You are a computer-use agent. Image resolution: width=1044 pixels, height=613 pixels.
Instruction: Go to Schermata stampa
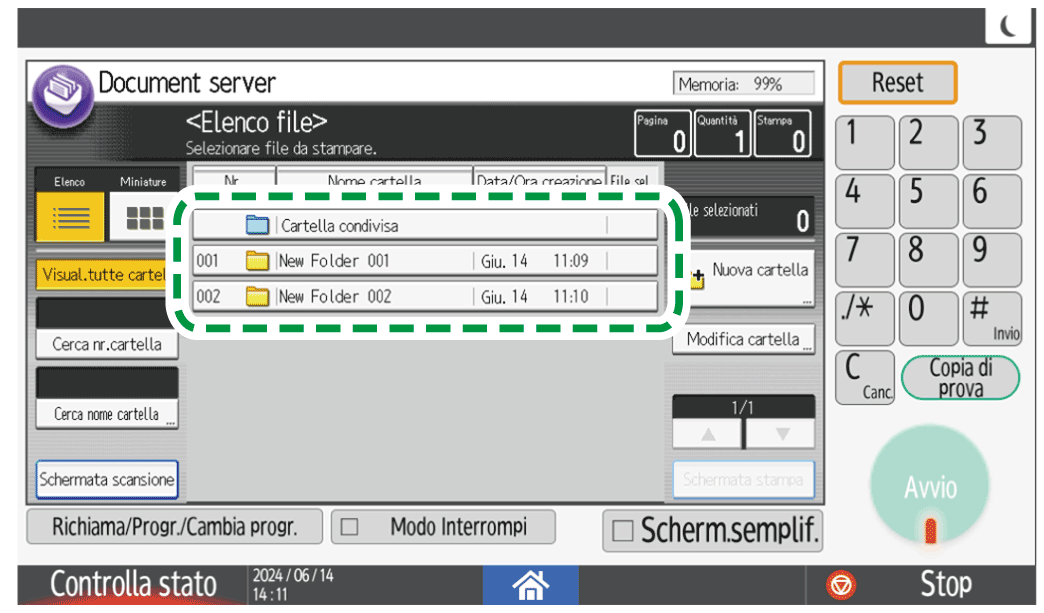744,479
